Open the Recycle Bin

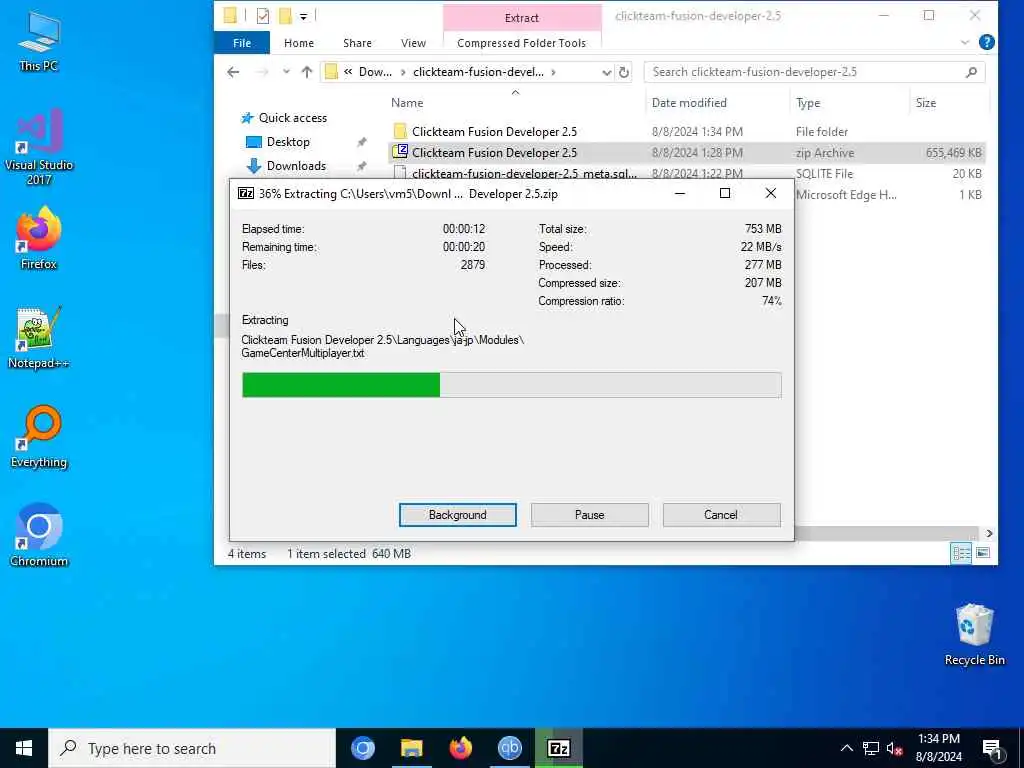(x=974, y=635)
